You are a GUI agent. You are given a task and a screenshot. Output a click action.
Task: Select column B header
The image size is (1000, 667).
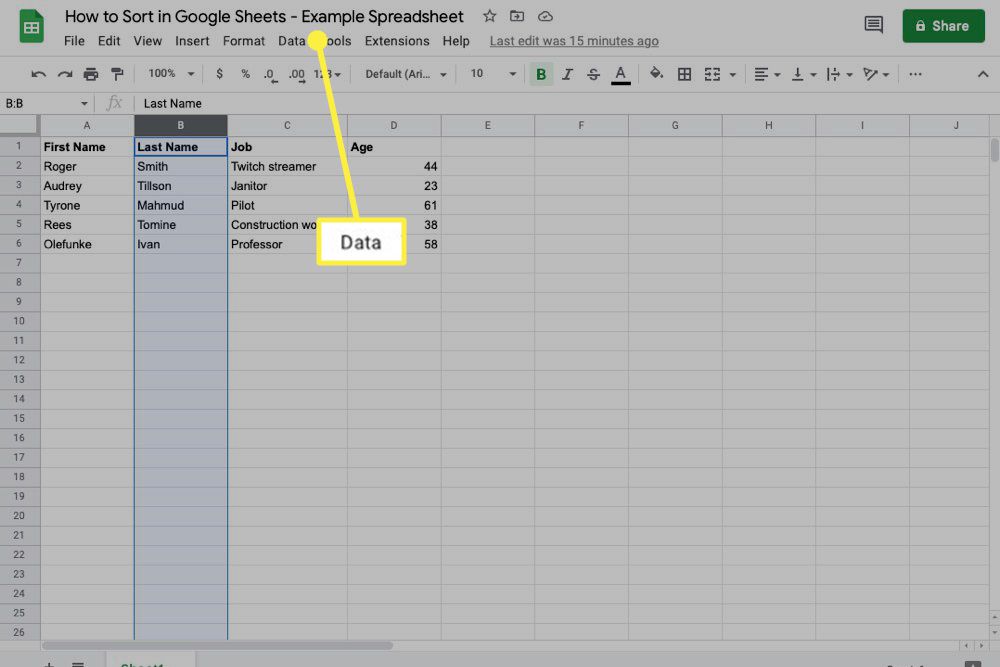(180, 126)
